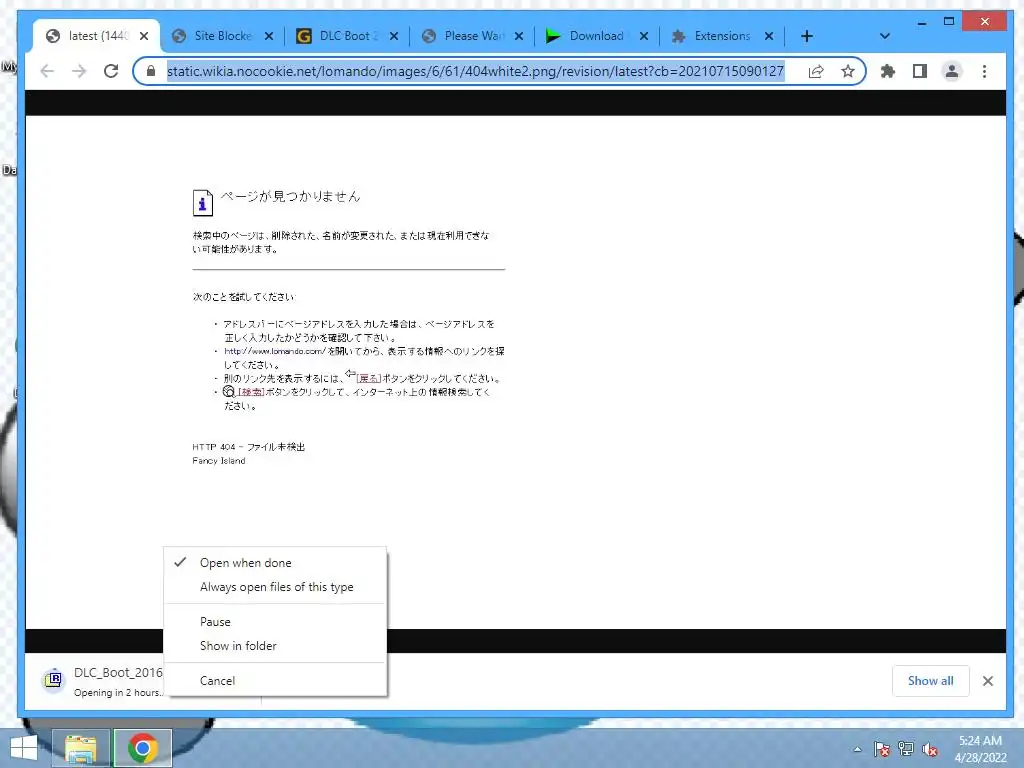Show hidden system tray icons
Screen dimensions: 1024x768
(x=857, y=749)
